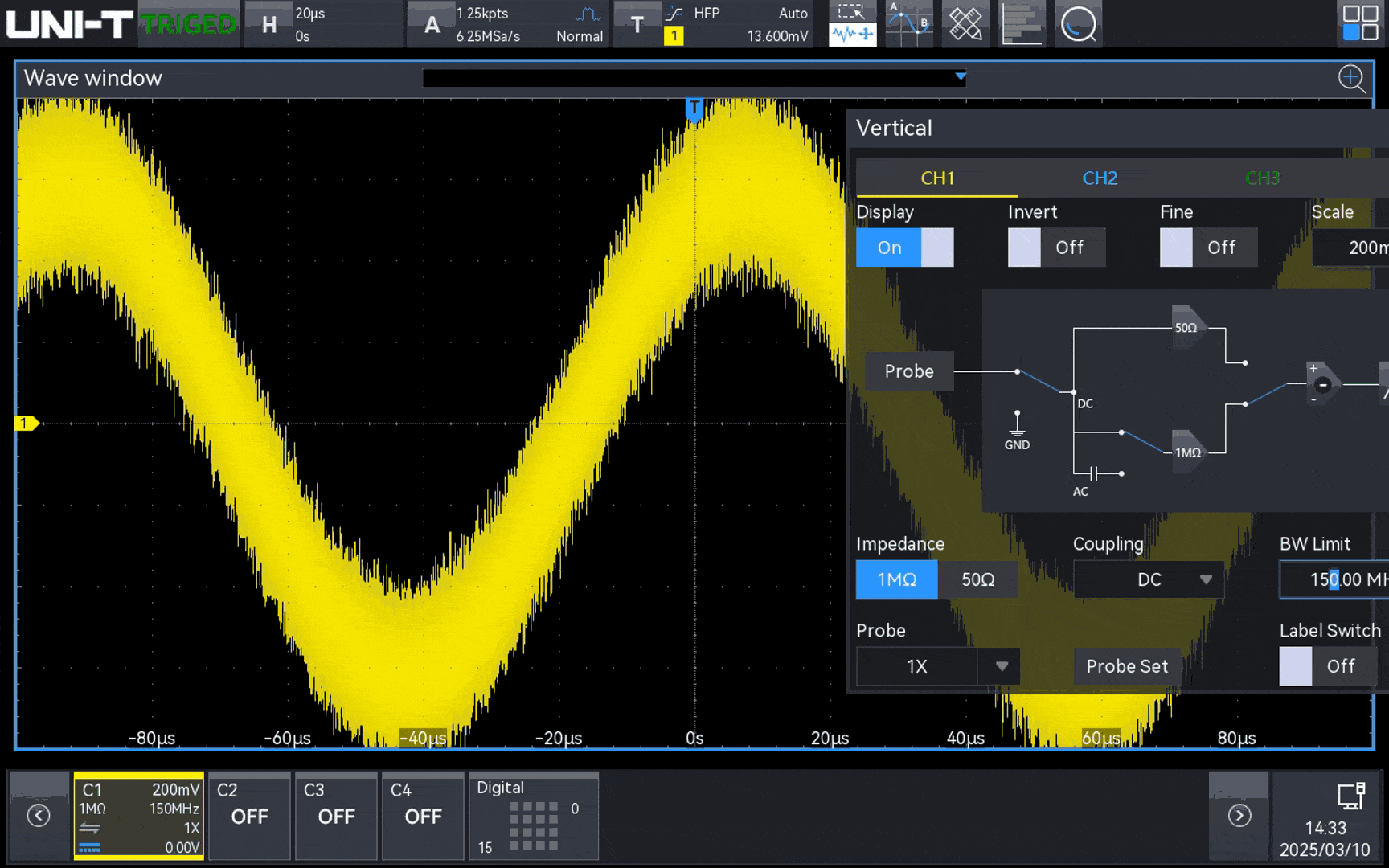The width and height of the screenshot is (1389, 868).
Task: Select the zoom region waveform tool
Action: click(852, 24)
